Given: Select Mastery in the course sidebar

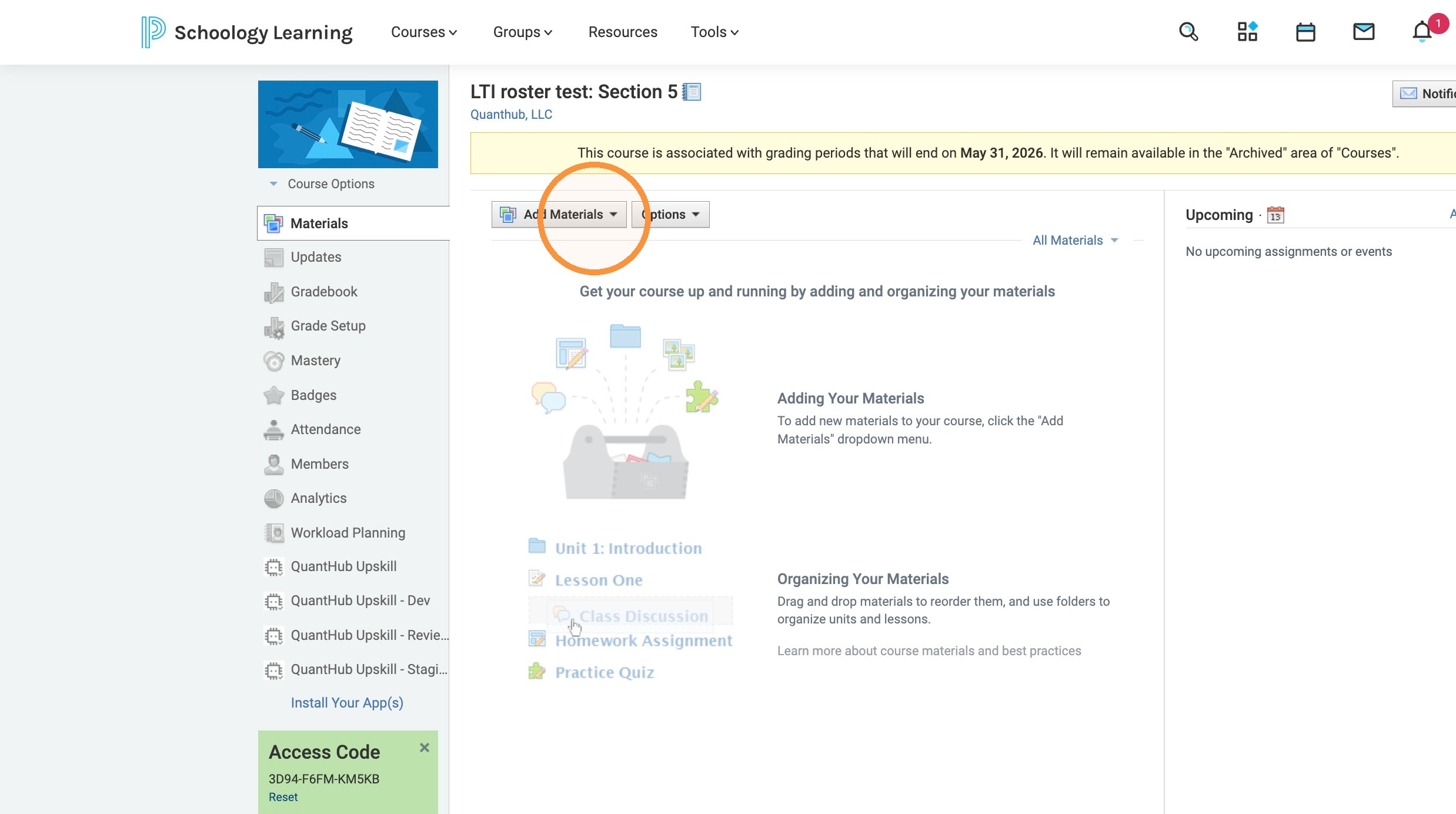Looking at the screenshot, I should tap(316, 361).
